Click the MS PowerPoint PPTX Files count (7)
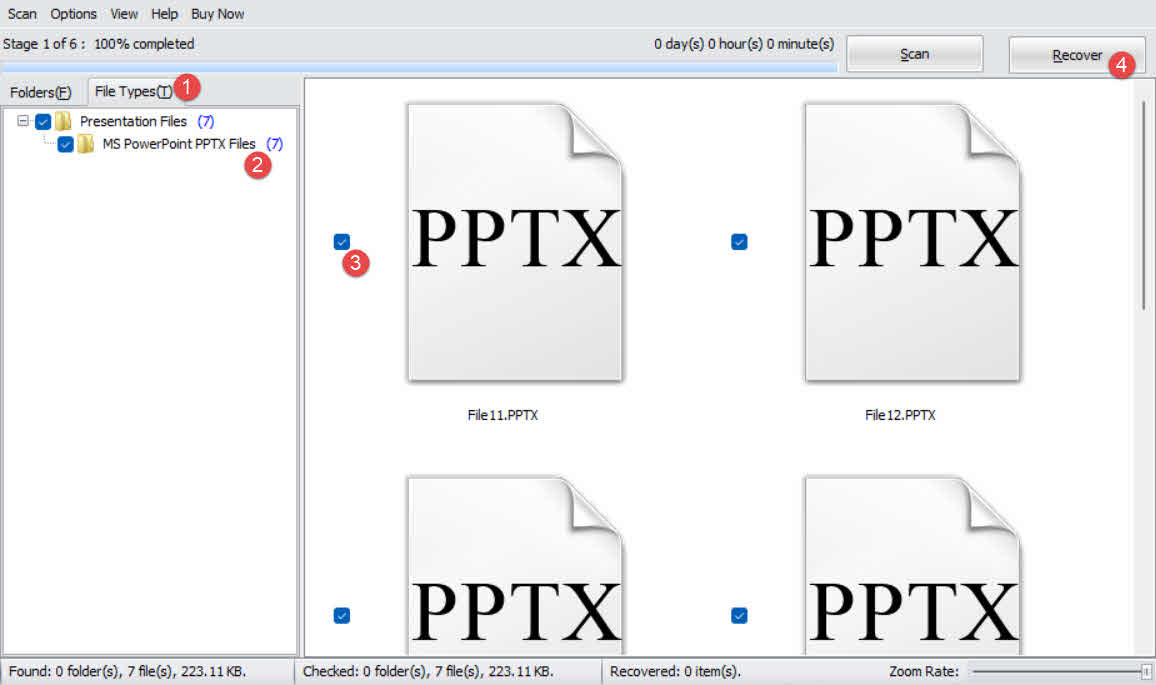Image resolution: width=1156 pixels, height=685 pixels. [274, 144]
